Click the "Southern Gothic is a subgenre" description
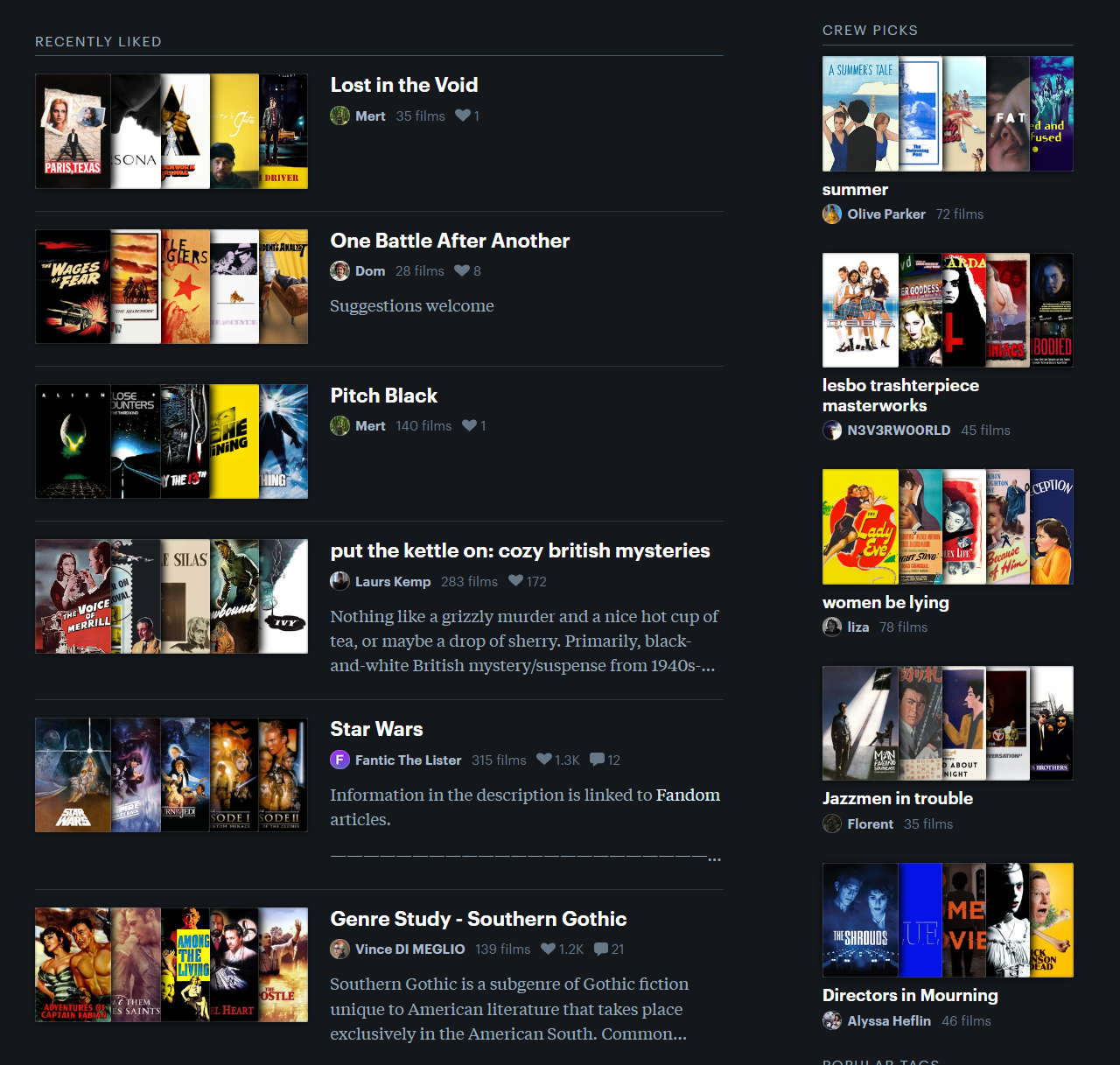1120x1065 pixels. tap(509, 1009)
